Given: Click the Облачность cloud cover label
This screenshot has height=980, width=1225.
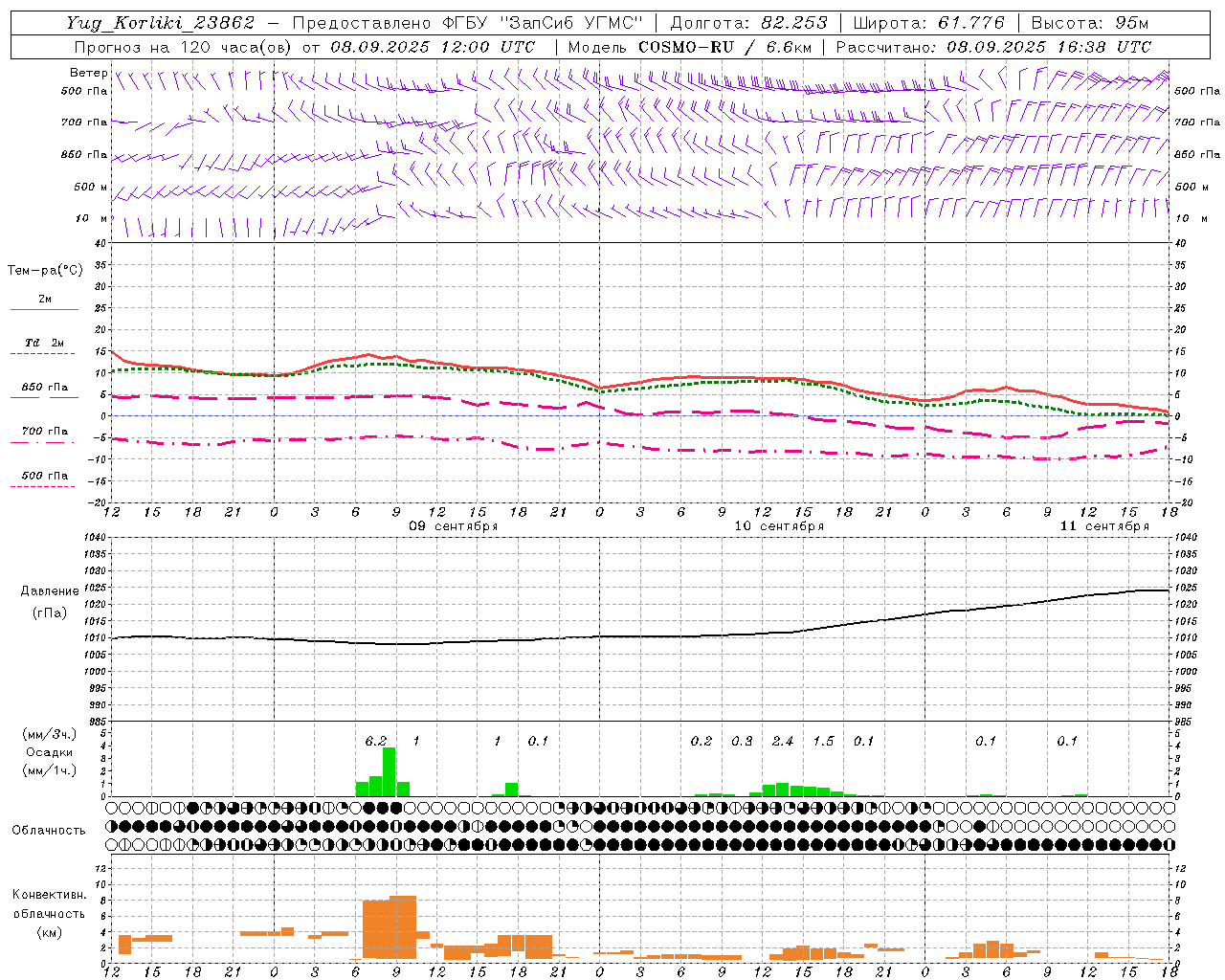Looking at the screenshot, I should click(x=49, y=831).
